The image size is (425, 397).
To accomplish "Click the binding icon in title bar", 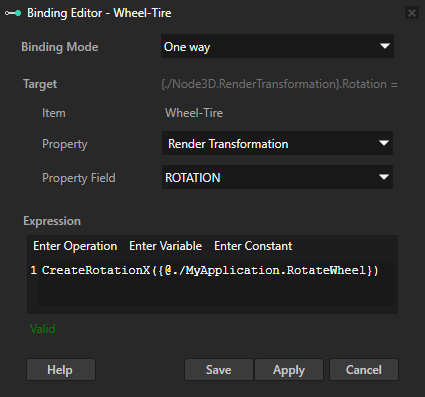I will (13, 13).
